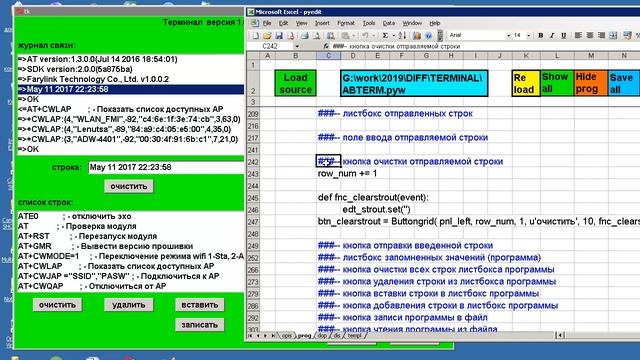Create a new workbook with the New icon
This screenshot has width=640, height=360.
256,36
